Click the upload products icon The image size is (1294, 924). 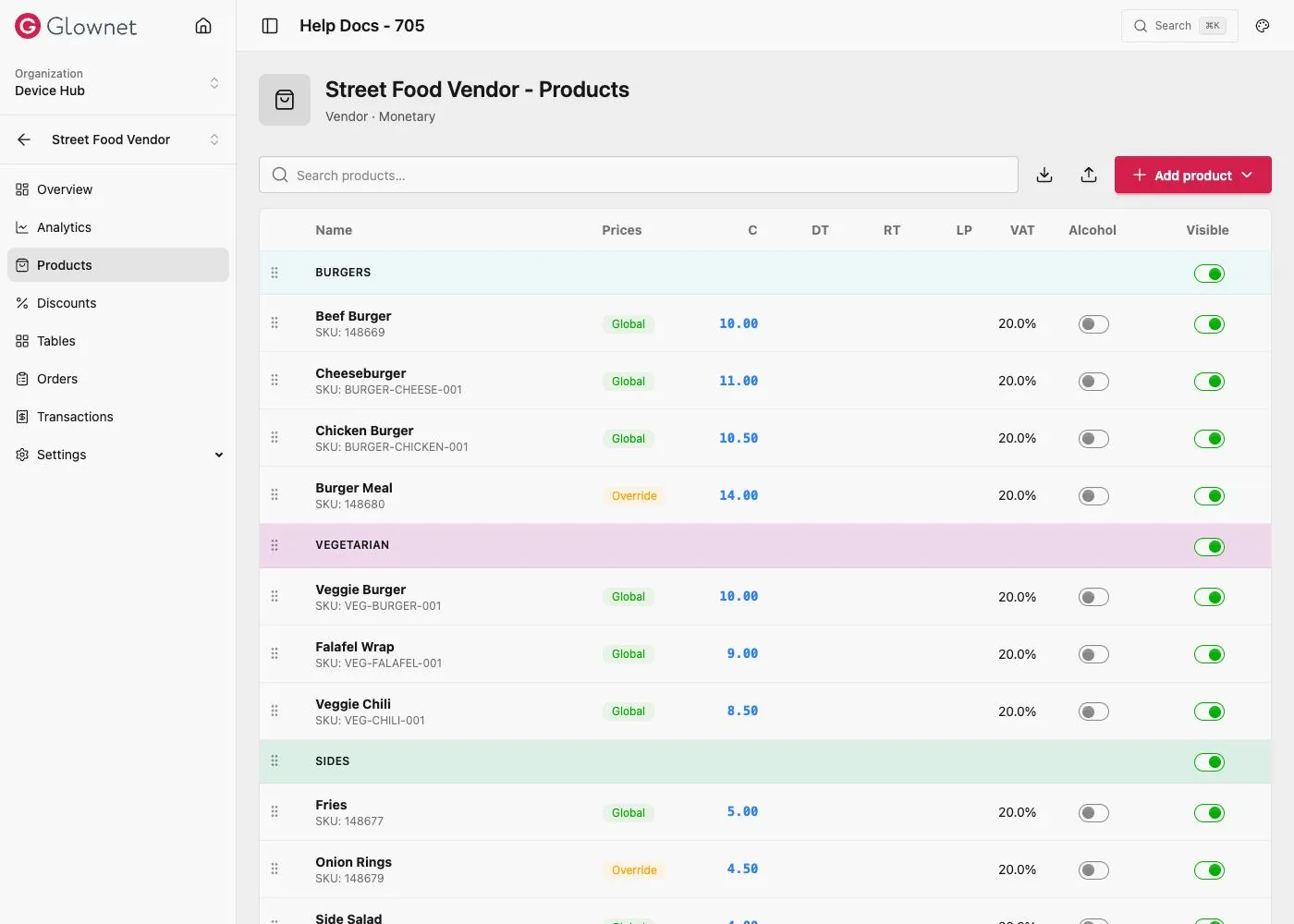1089,175
